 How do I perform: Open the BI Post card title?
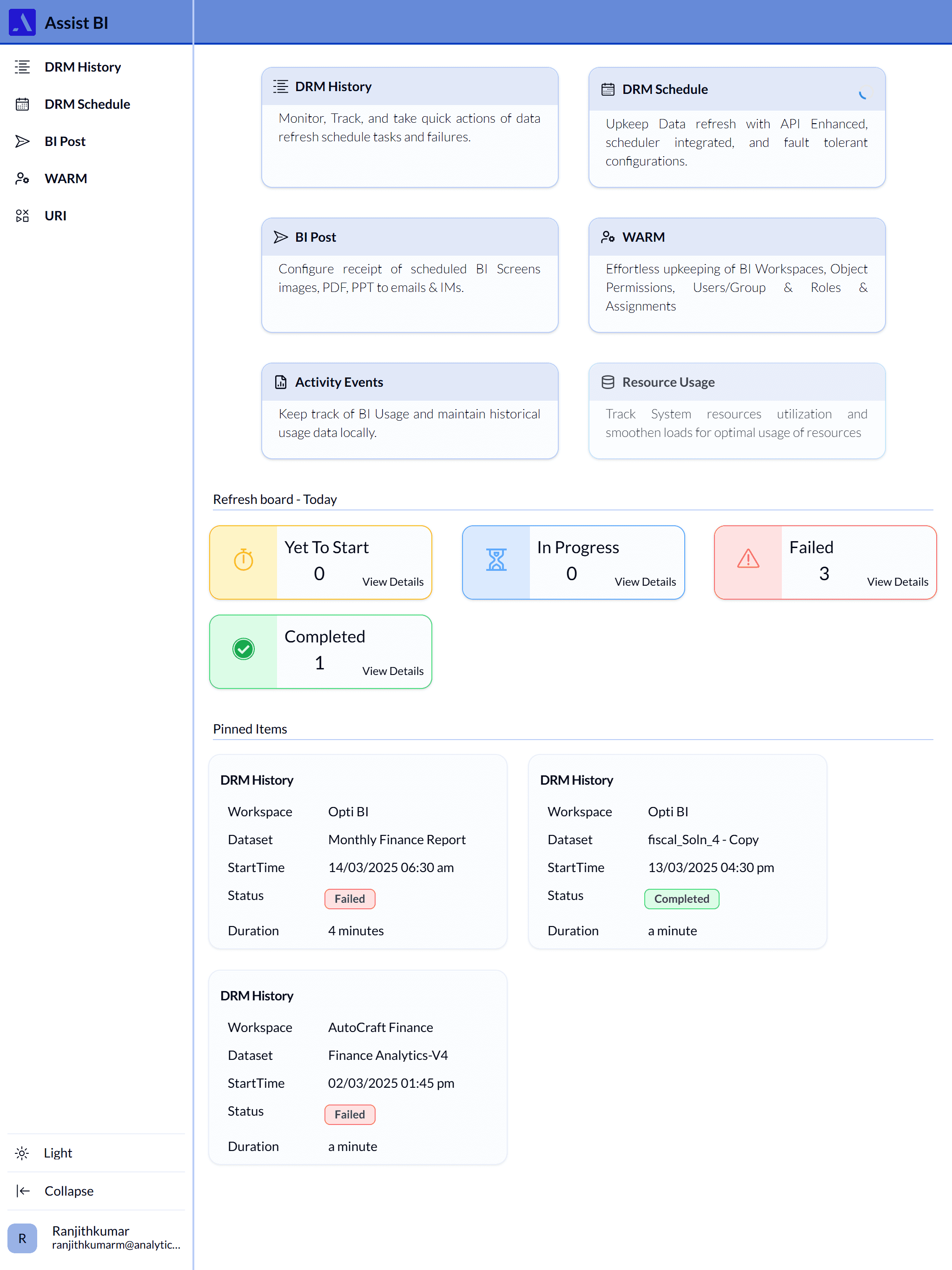(315, 237)
